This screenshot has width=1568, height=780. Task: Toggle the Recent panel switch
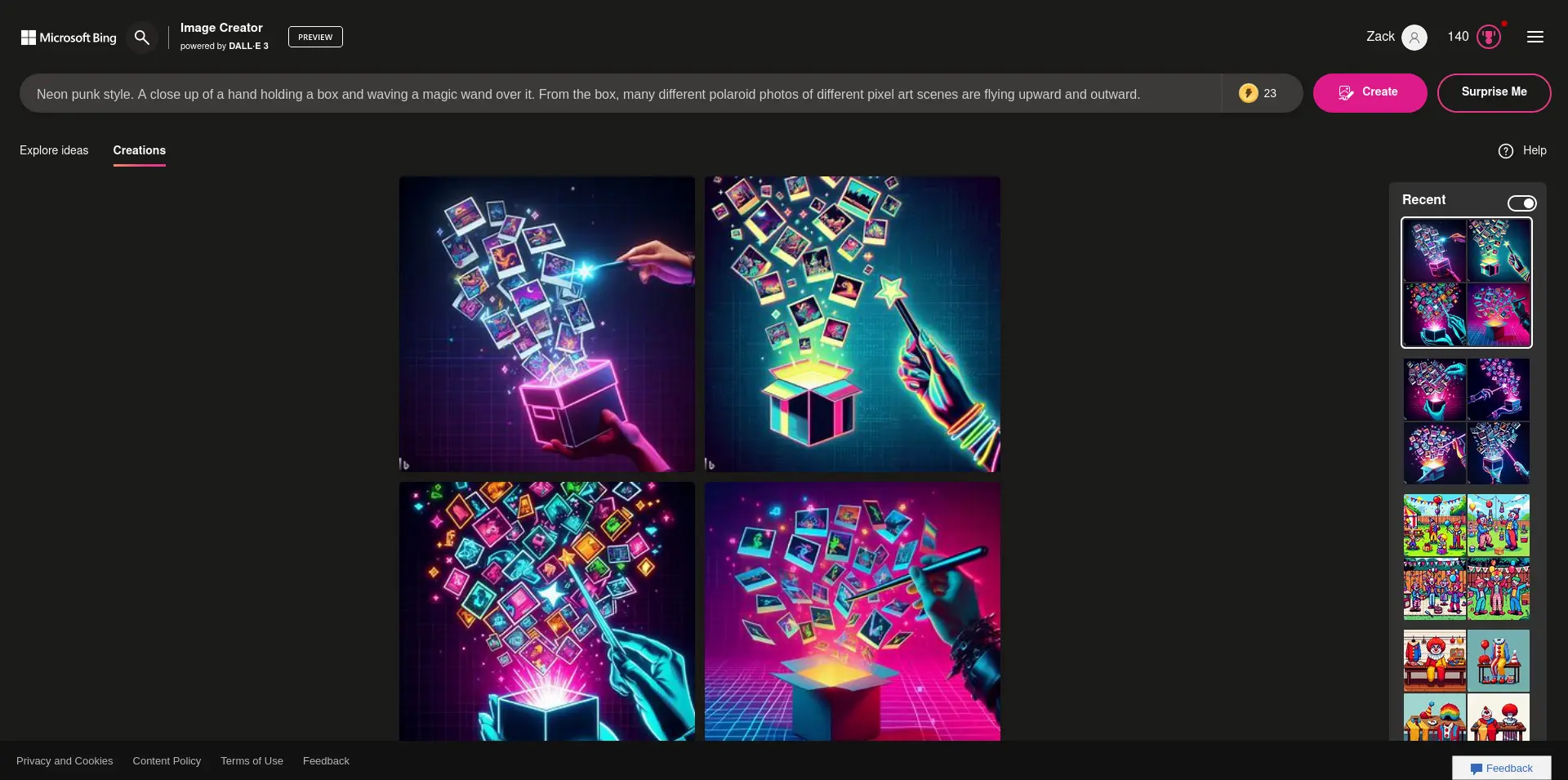pos(1521,203)
